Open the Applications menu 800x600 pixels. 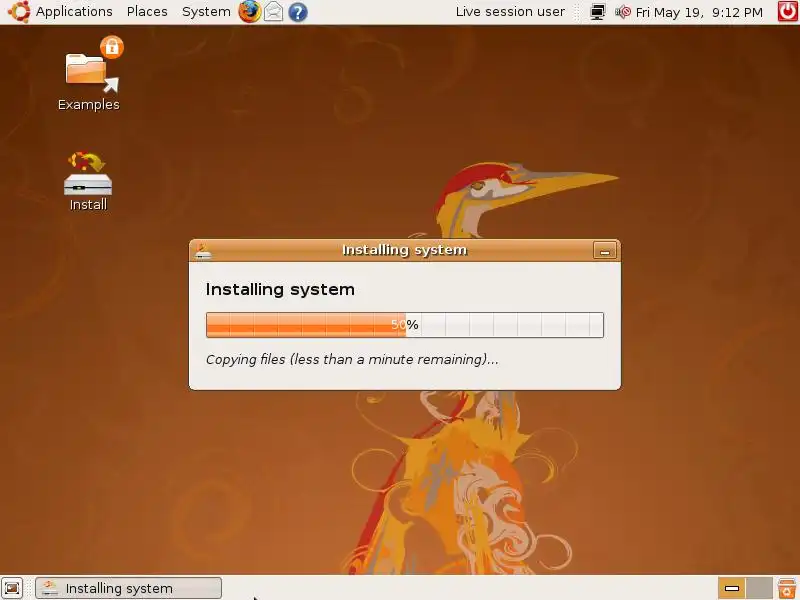point(74,12)
